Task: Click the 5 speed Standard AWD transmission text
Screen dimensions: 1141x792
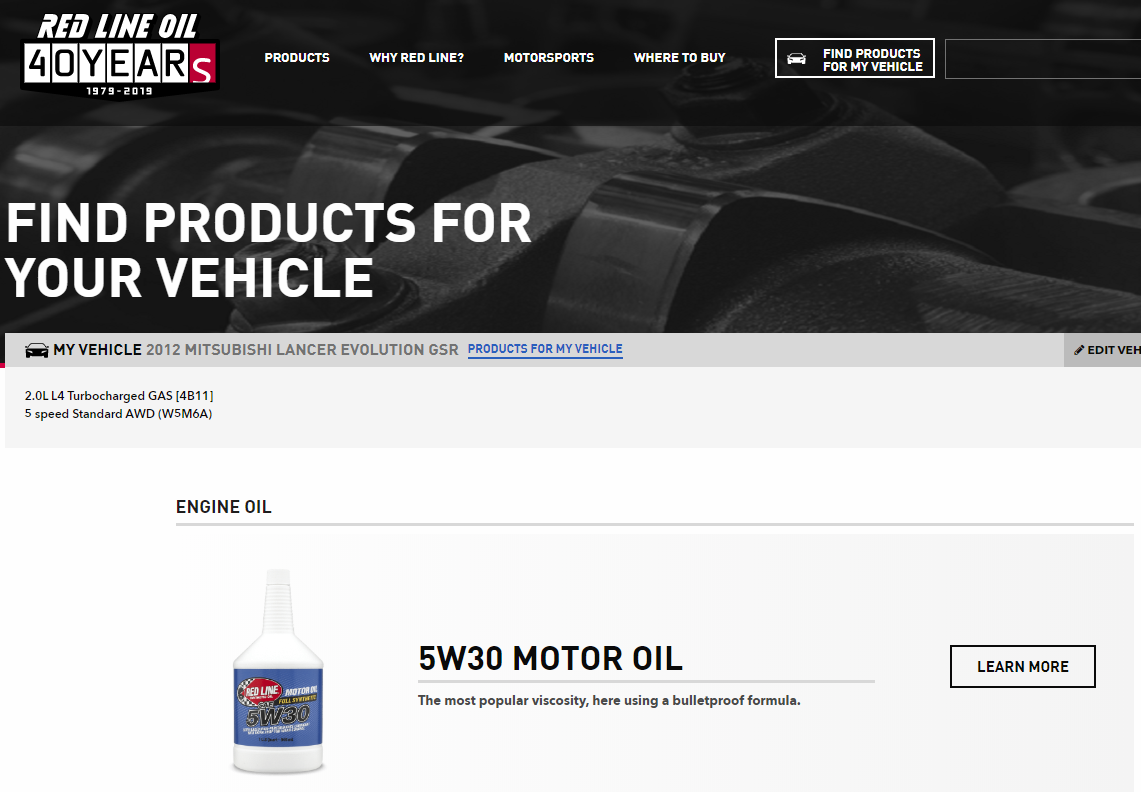Action: coord(119,414)
